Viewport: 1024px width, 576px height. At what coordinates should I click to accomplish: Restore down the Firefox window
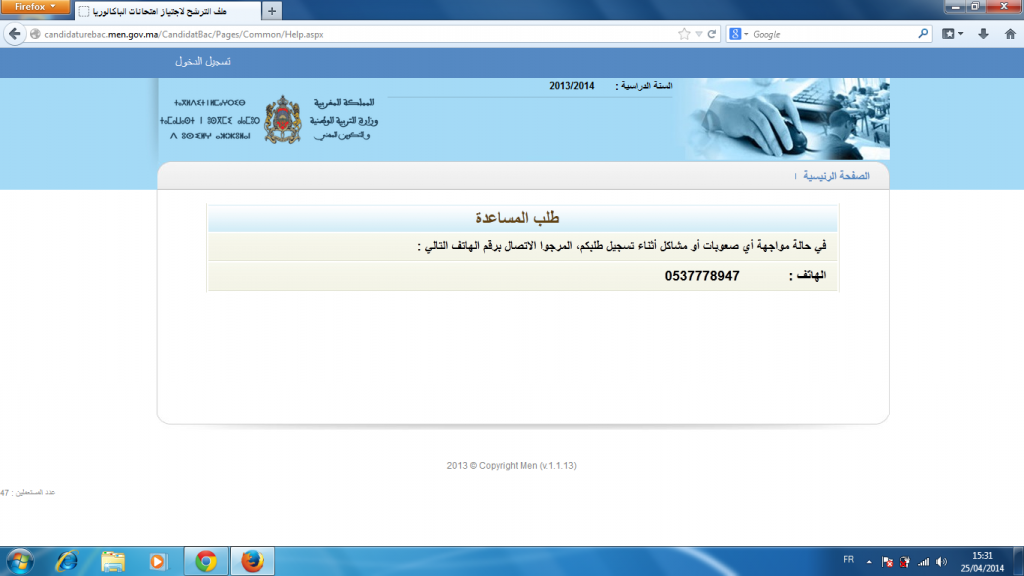point(975,7)
